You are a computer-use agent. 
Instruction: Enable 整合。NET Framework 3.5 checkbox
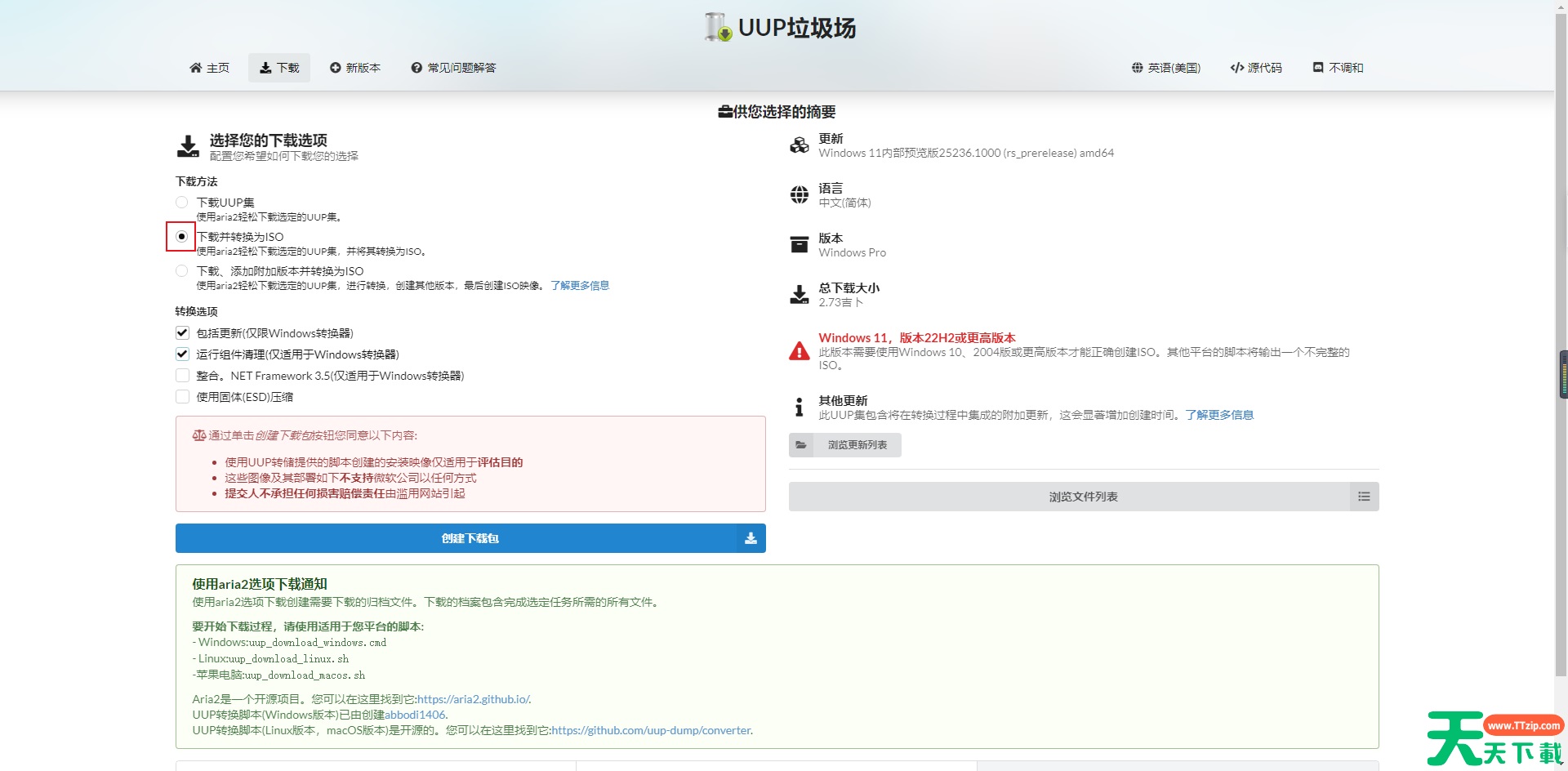pyautogui.click(x=182, y=375)
